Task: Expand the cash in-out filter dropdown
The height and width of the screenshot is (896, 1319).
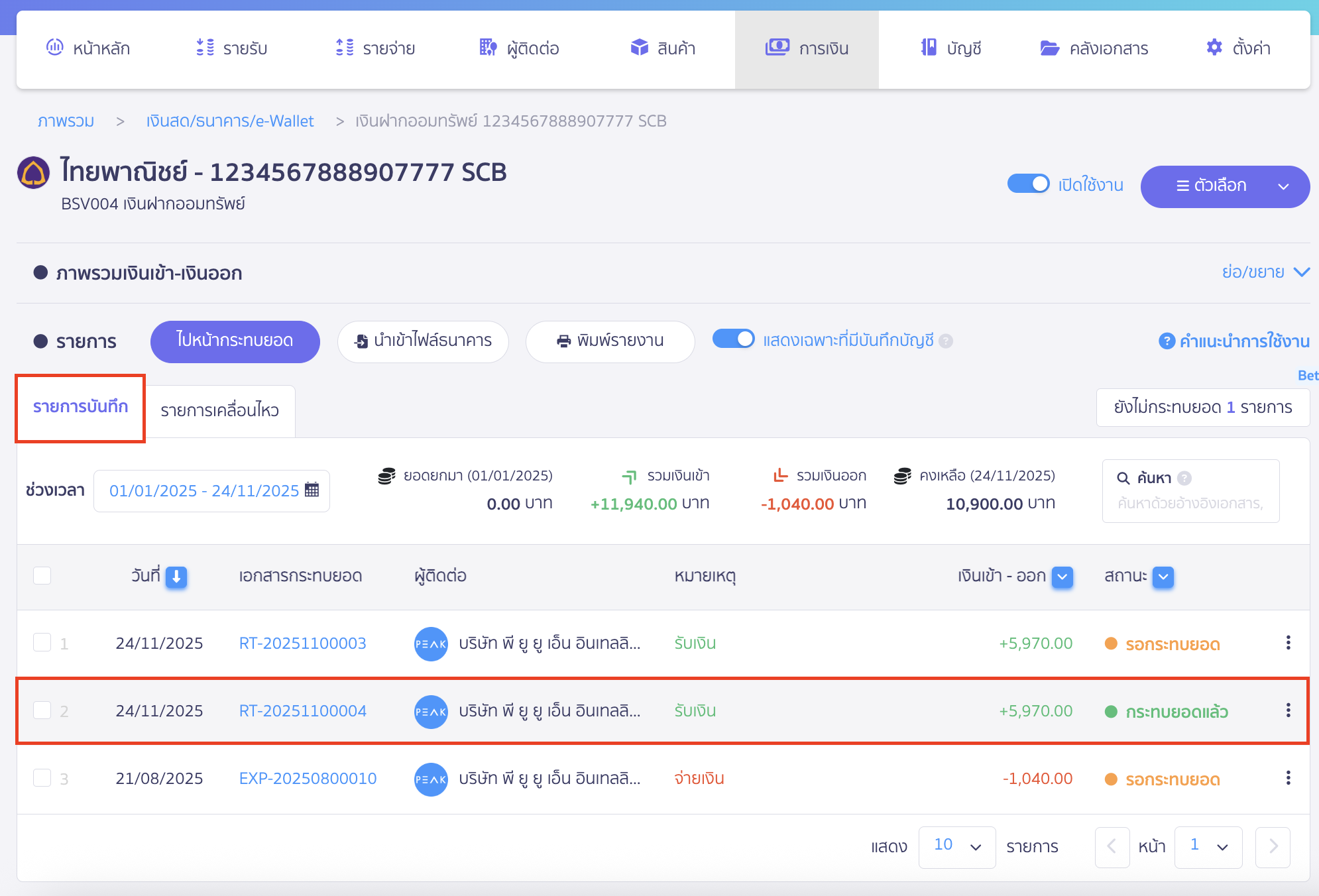Action: click(1062, 577)
